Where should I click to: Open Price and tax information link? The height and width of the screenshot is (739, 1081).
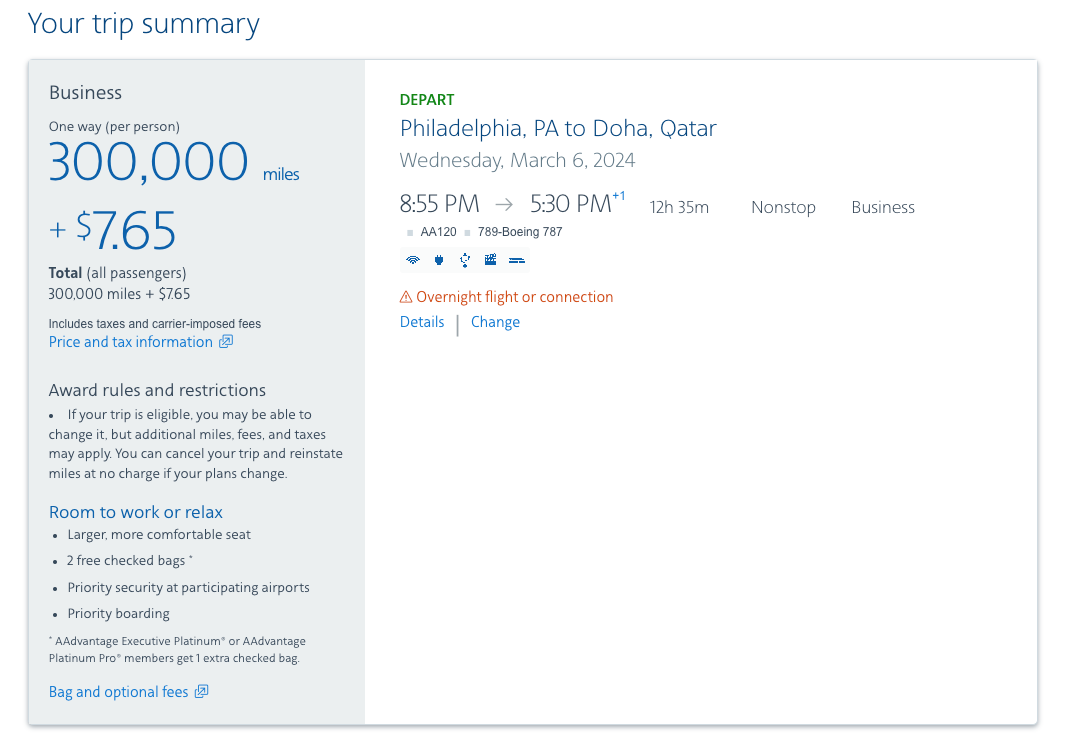click(x=131, y=342)
